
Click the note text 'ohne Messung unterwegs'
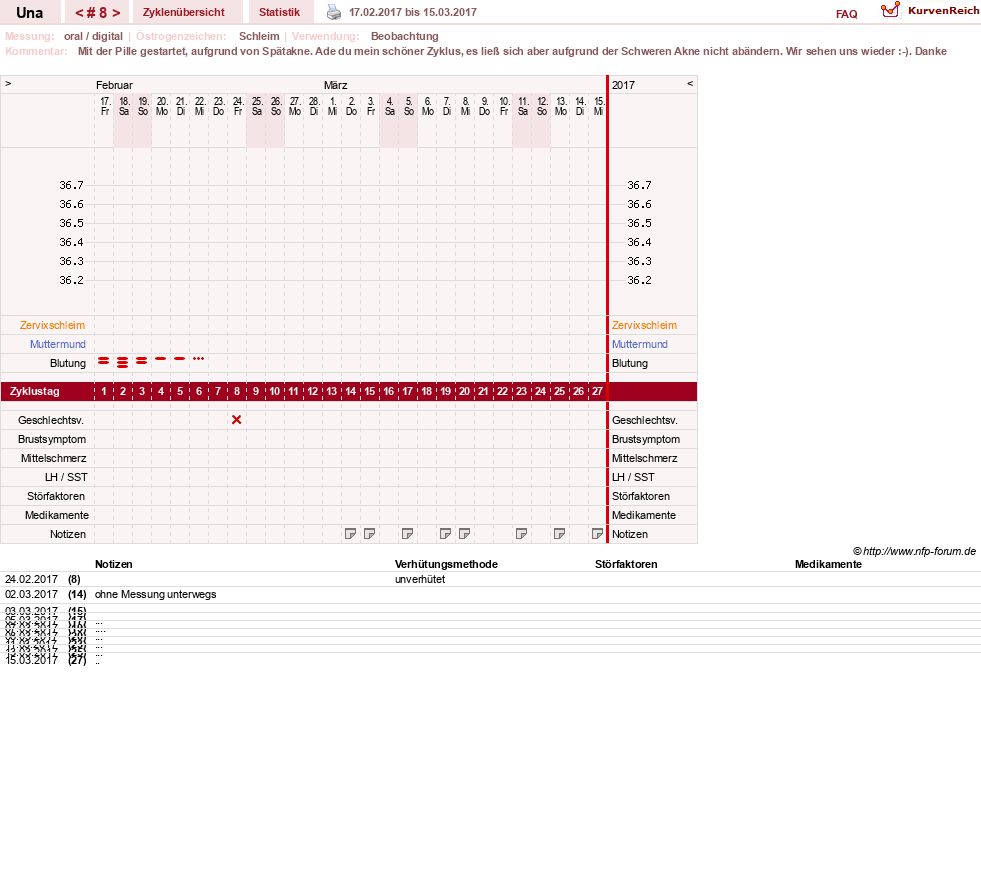coord(155,595)
